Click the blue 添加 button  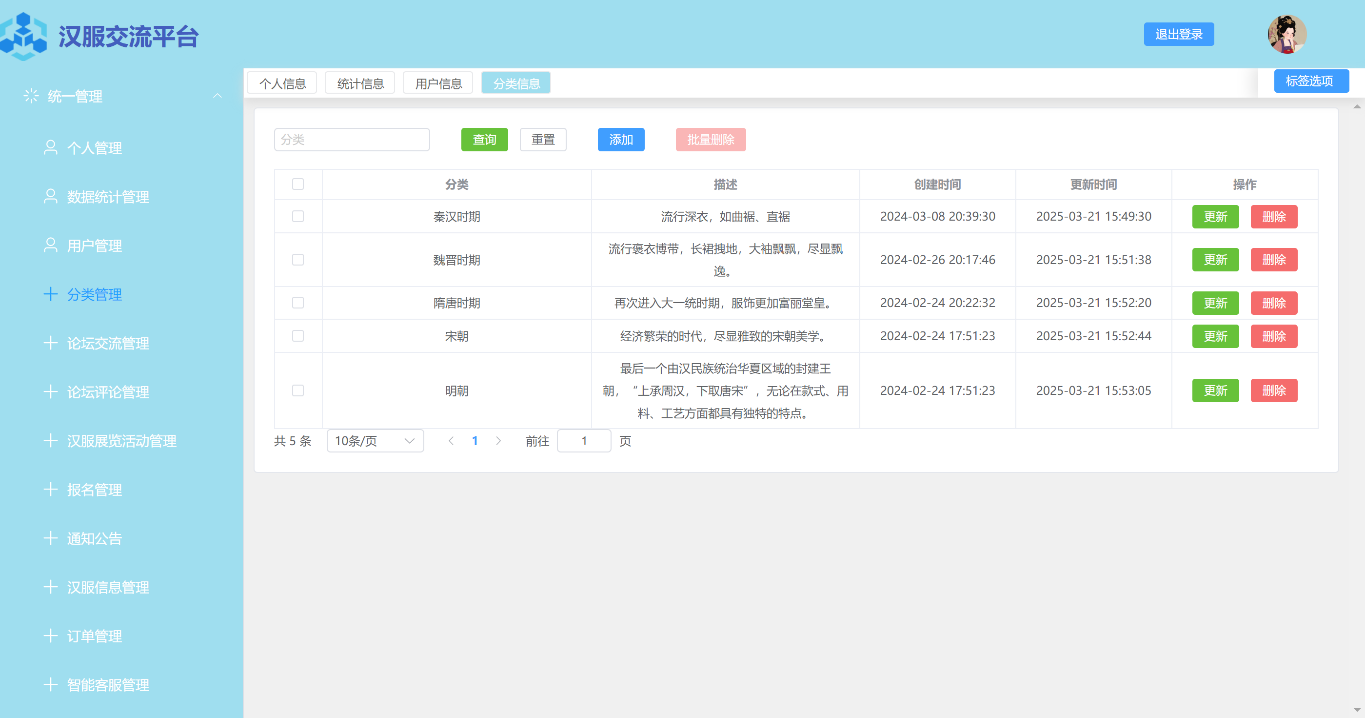click(x=621, y=140)
